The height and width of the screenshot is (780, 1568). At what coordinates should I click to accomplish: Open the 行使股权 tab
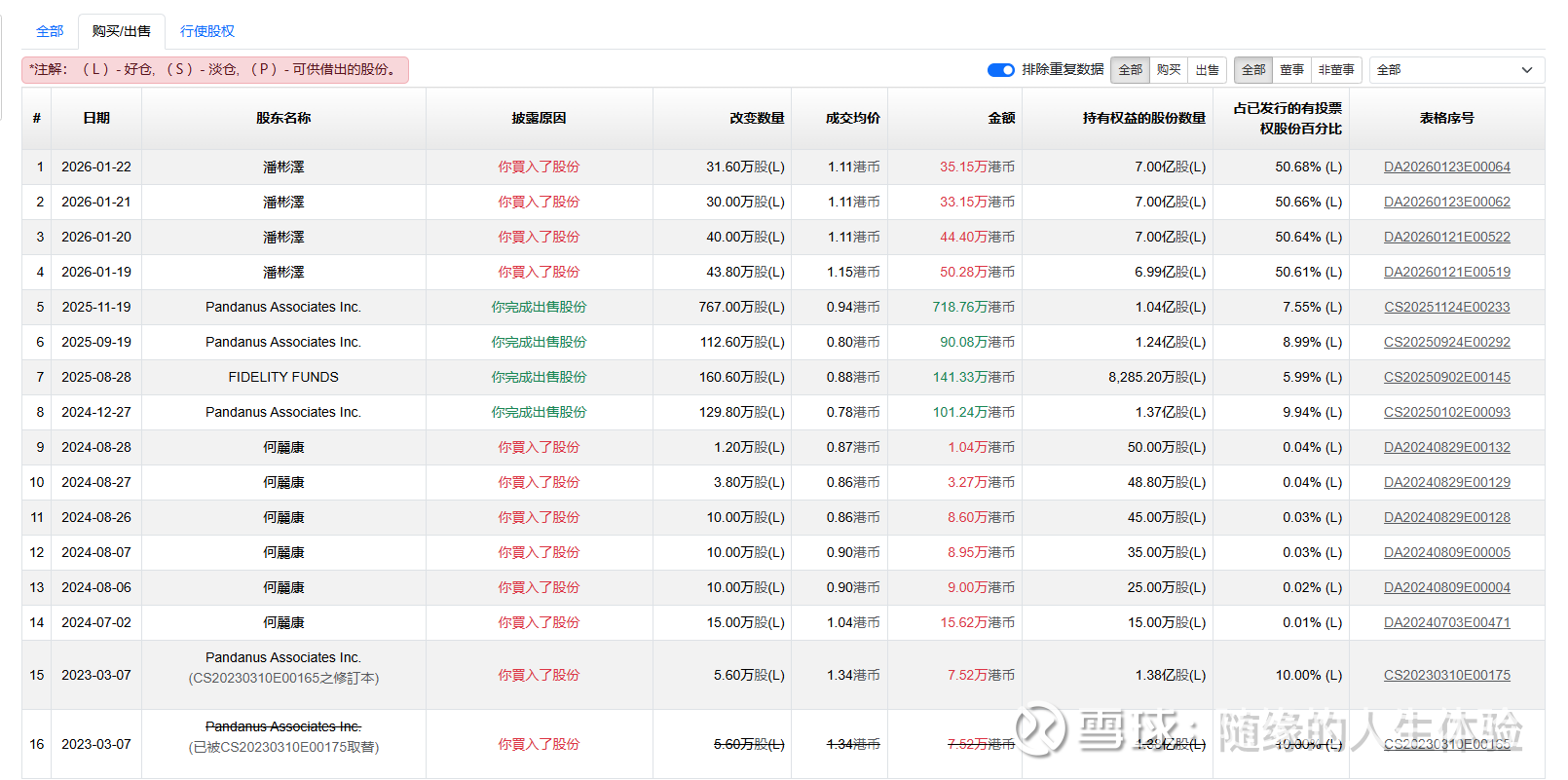[207, 31]
